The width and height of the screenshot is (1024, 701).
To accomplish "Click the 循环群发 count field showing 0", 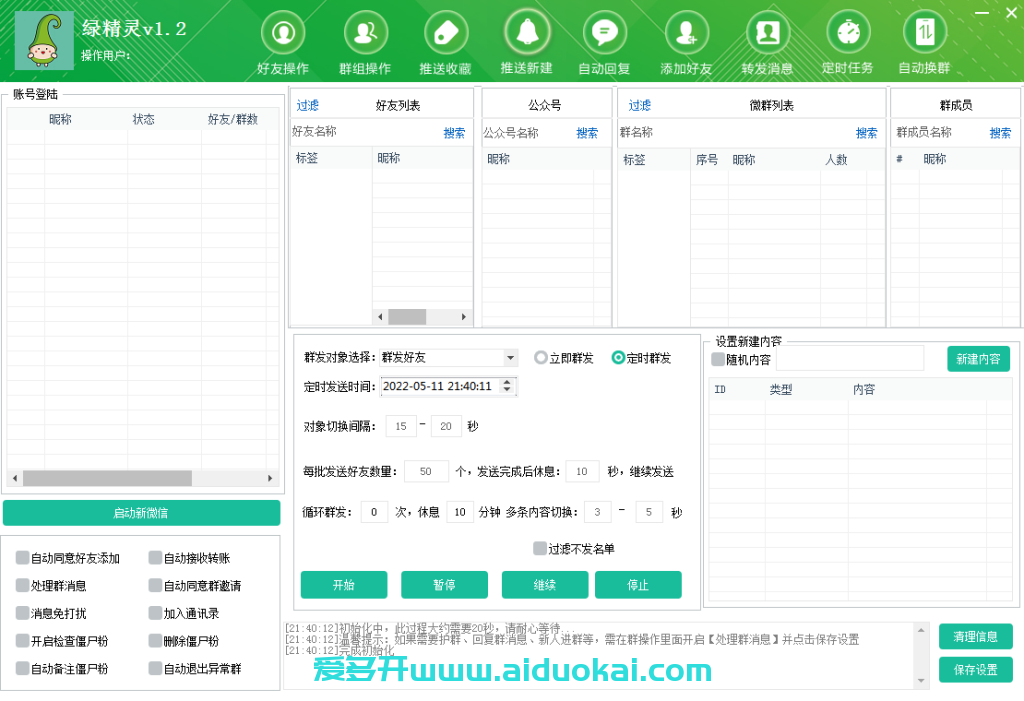I will (x=374, y=512).
